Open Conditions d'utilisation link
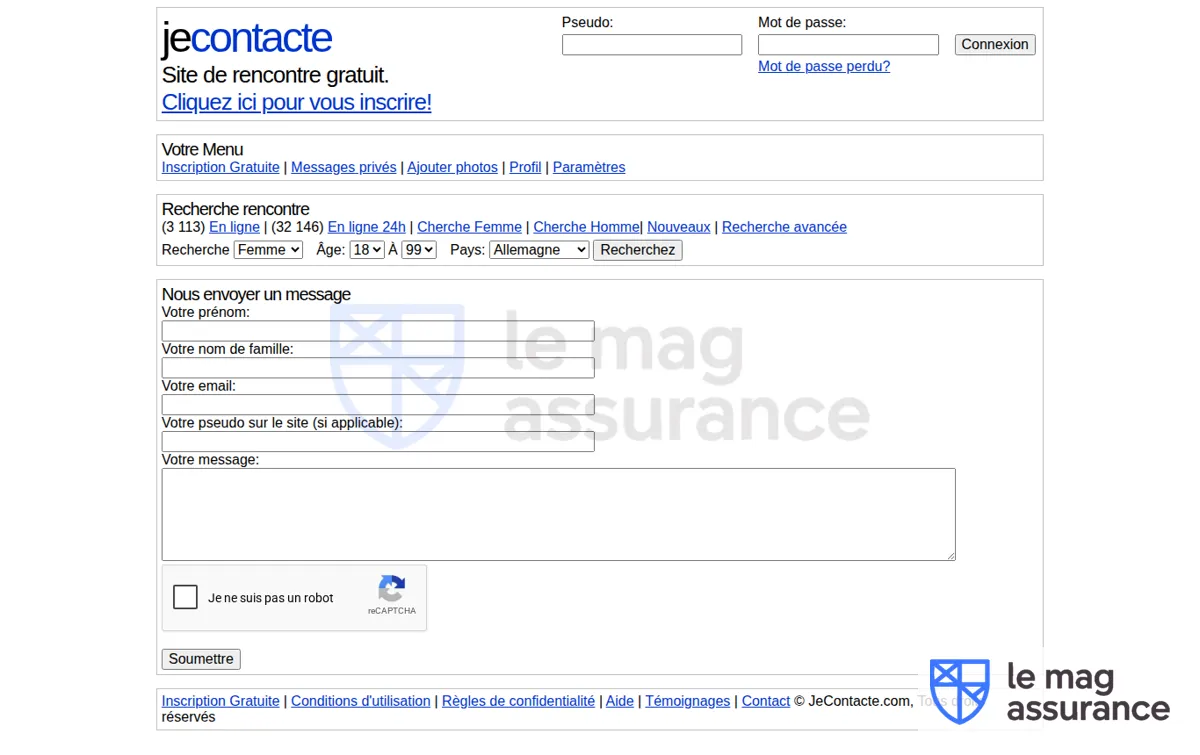Viewport: 1200px width, 755px height. coord(361,702)
